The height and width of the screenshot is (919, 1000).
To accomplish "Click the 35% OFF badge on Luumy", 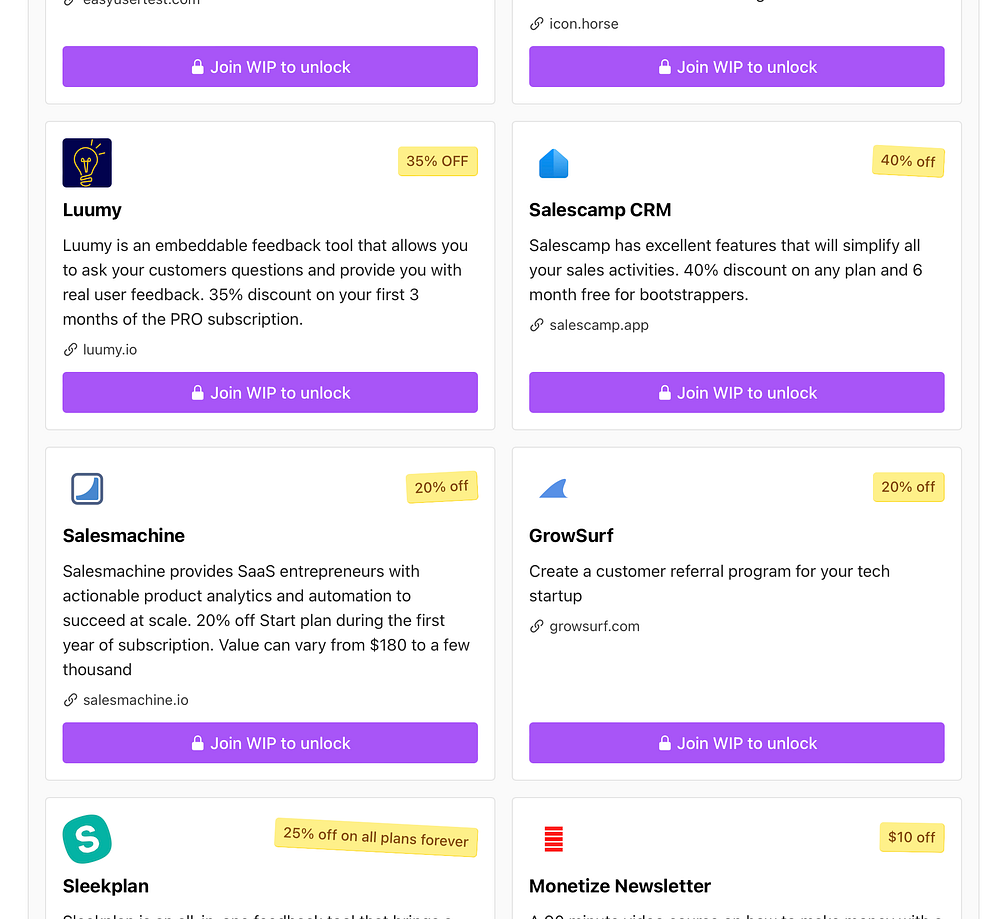I will coord(437,161).
